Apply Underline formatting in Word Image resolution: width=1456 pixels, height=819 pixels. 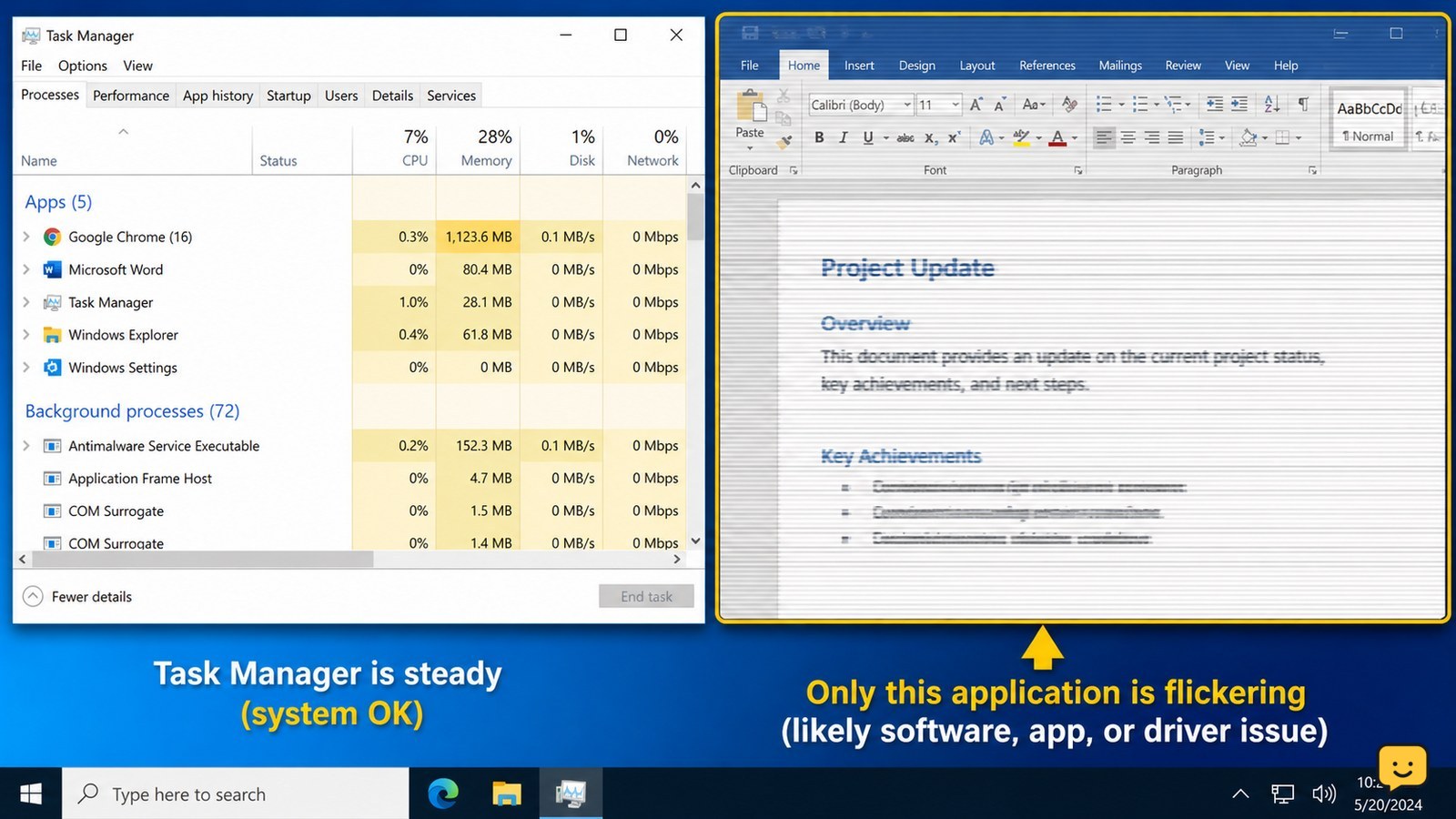868,137
